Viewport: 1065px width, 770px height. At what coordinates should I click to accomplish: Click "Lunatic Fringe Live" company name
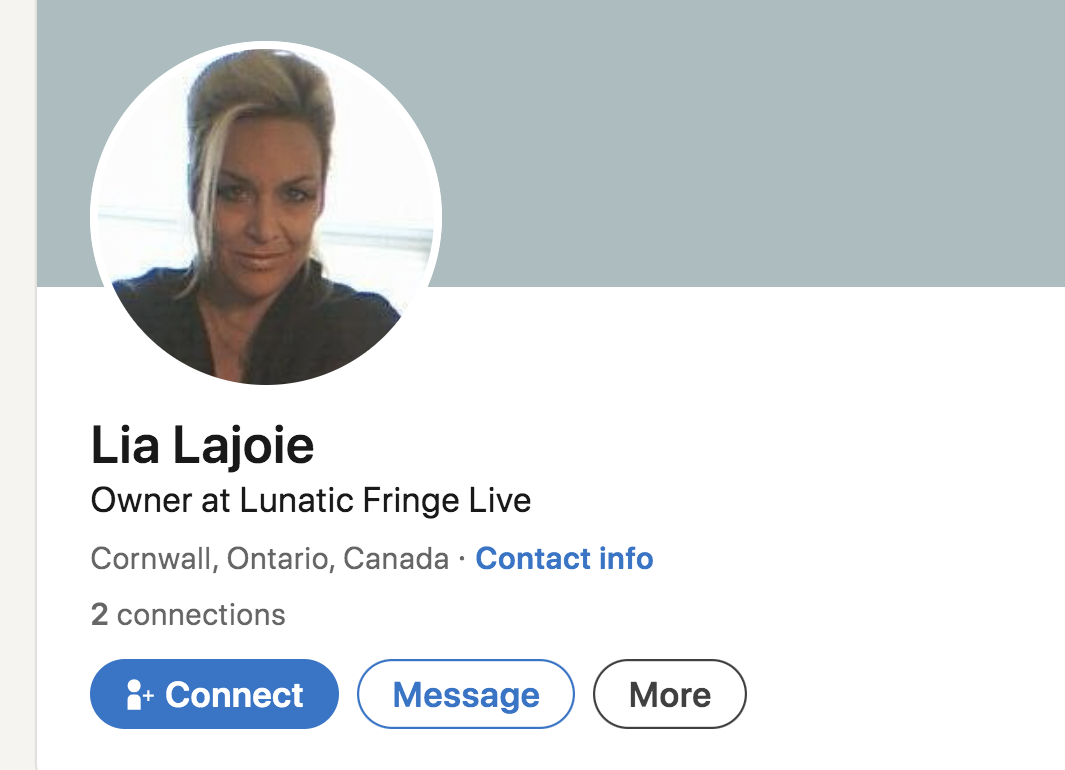(385, 499)
